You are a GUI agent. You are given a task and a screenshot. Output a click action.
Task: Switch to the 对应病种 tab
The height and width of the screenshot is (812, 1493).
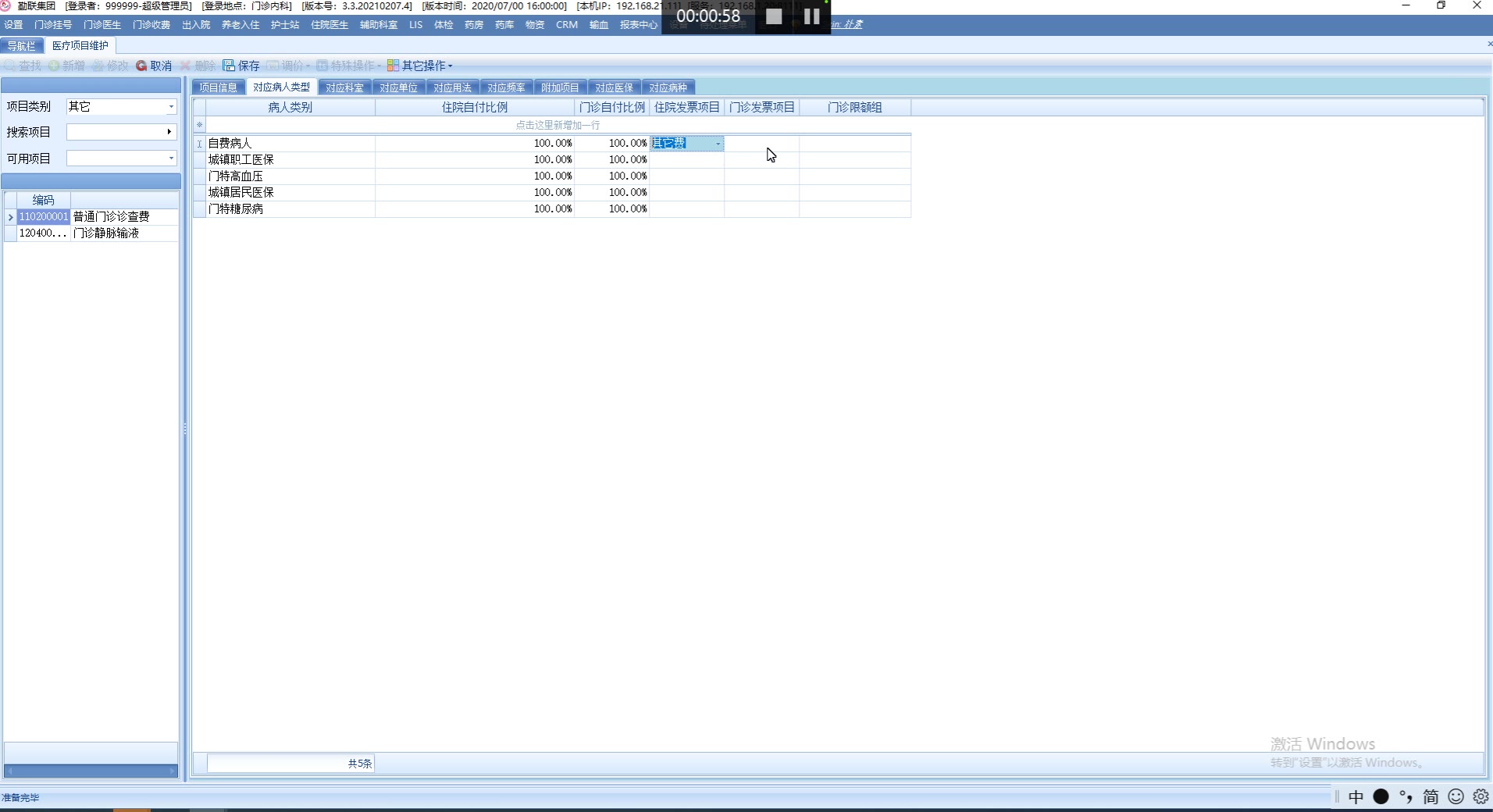coord(668,87)
